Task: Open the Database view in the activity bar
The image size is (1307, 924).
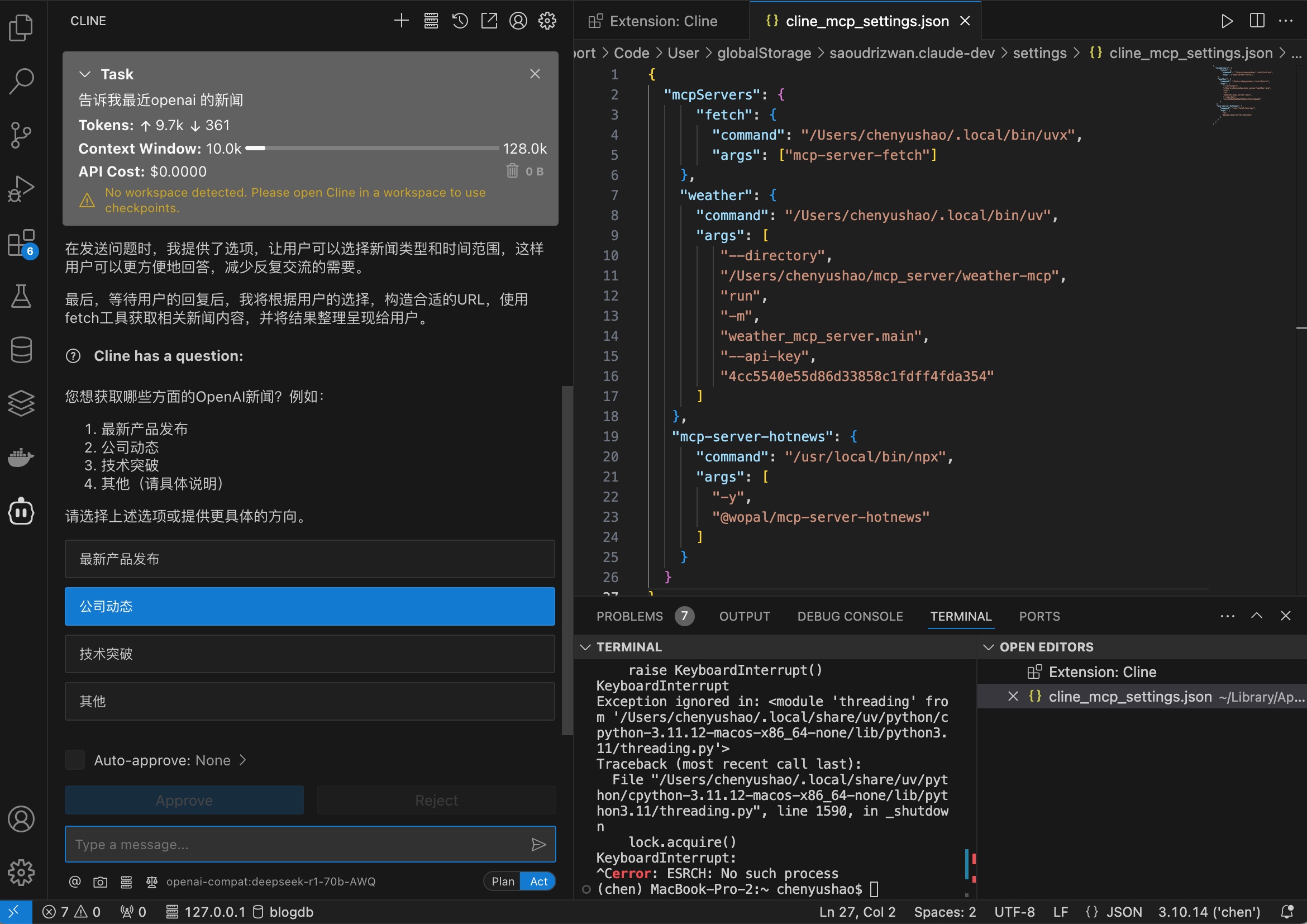Action: click(x=22, y=350)
